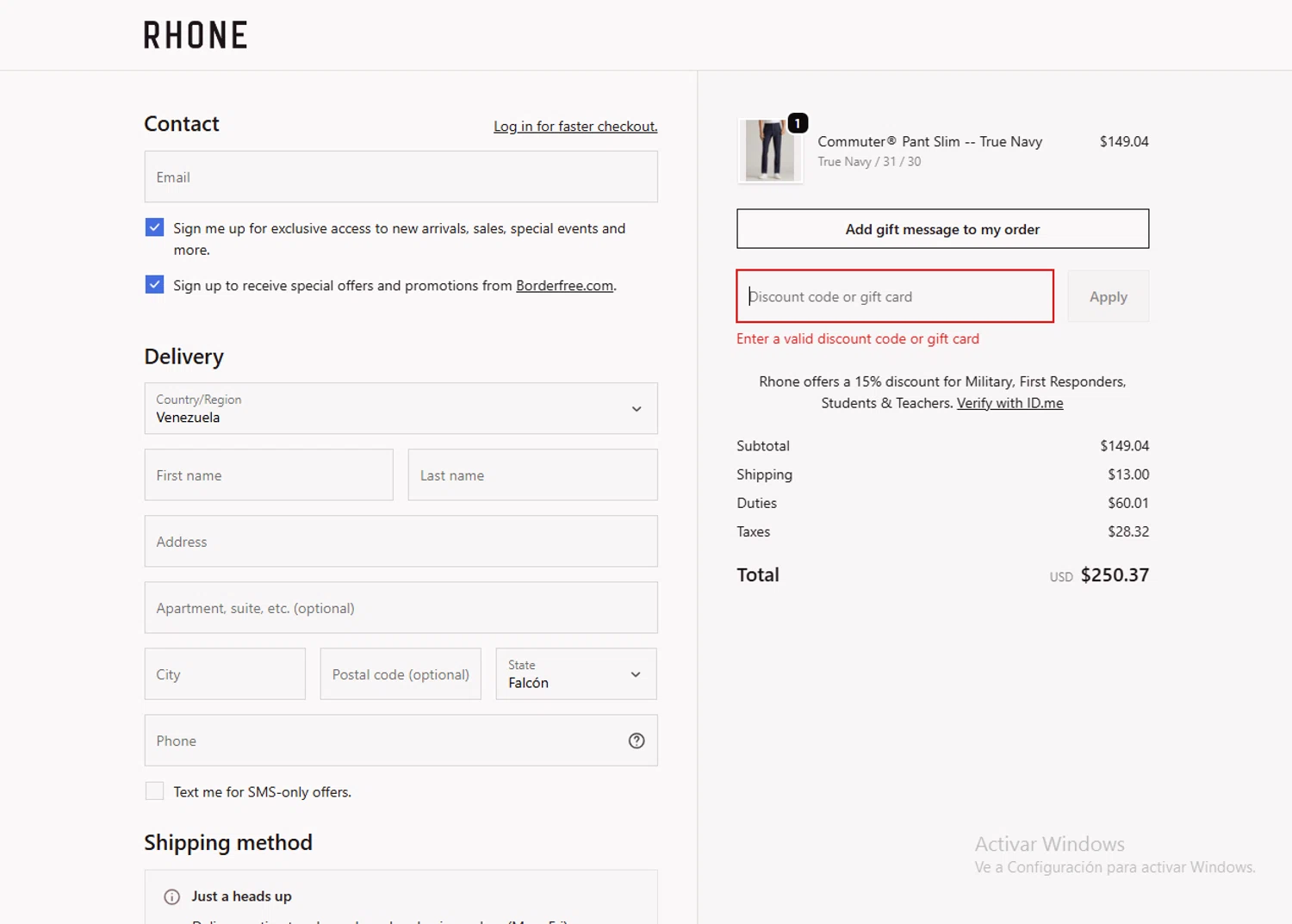Click the Shipping amount $13.00

tap(1128, 474)
